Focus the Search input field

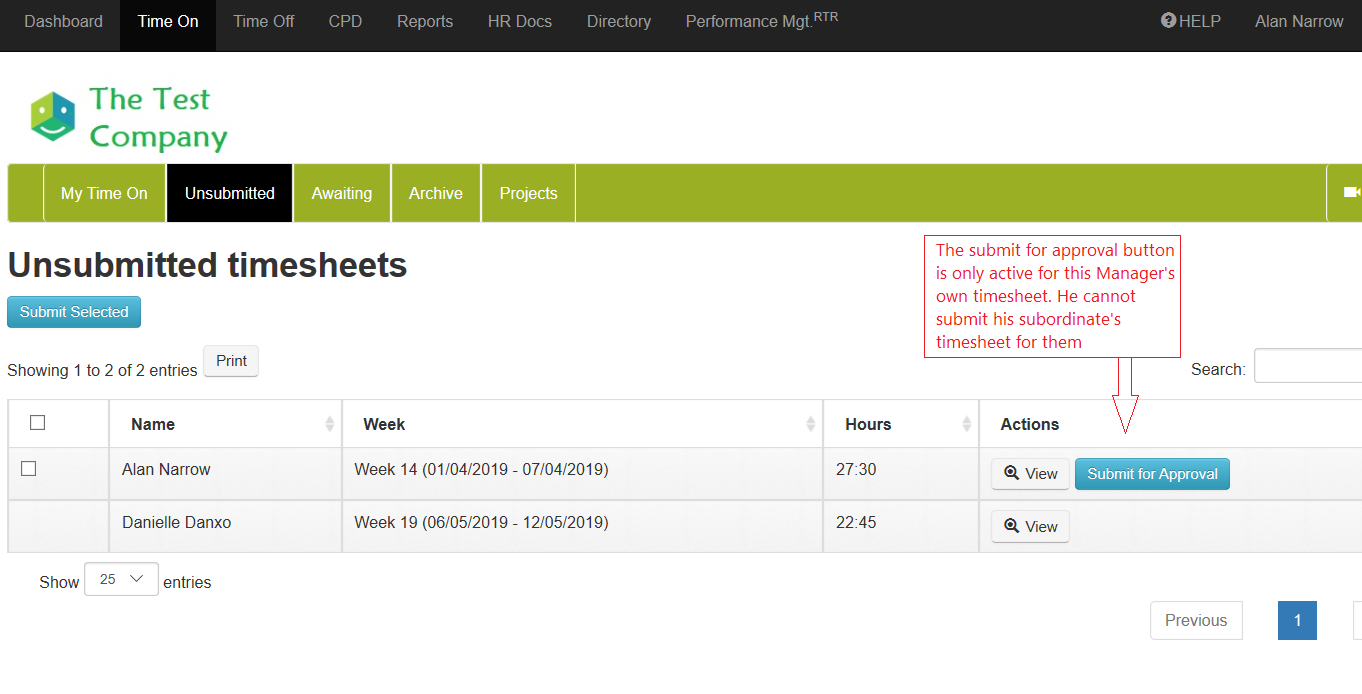pyautogui.click(x=1308, y=367)
